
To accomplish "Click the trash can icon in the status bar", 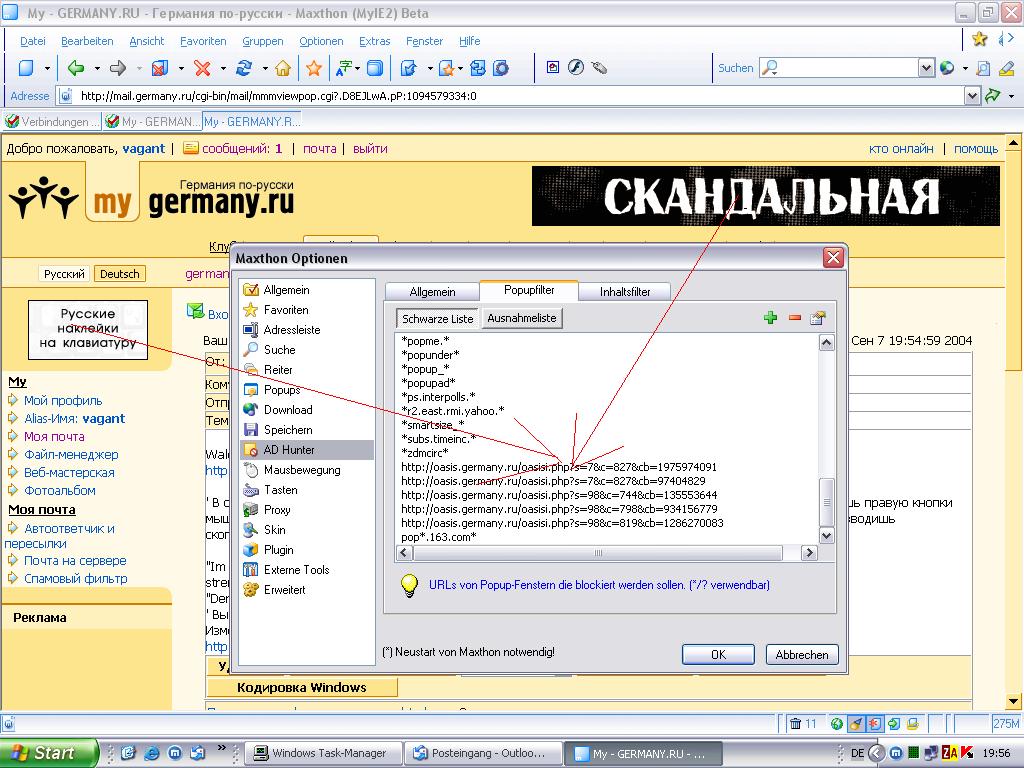I will pos(795,724).
